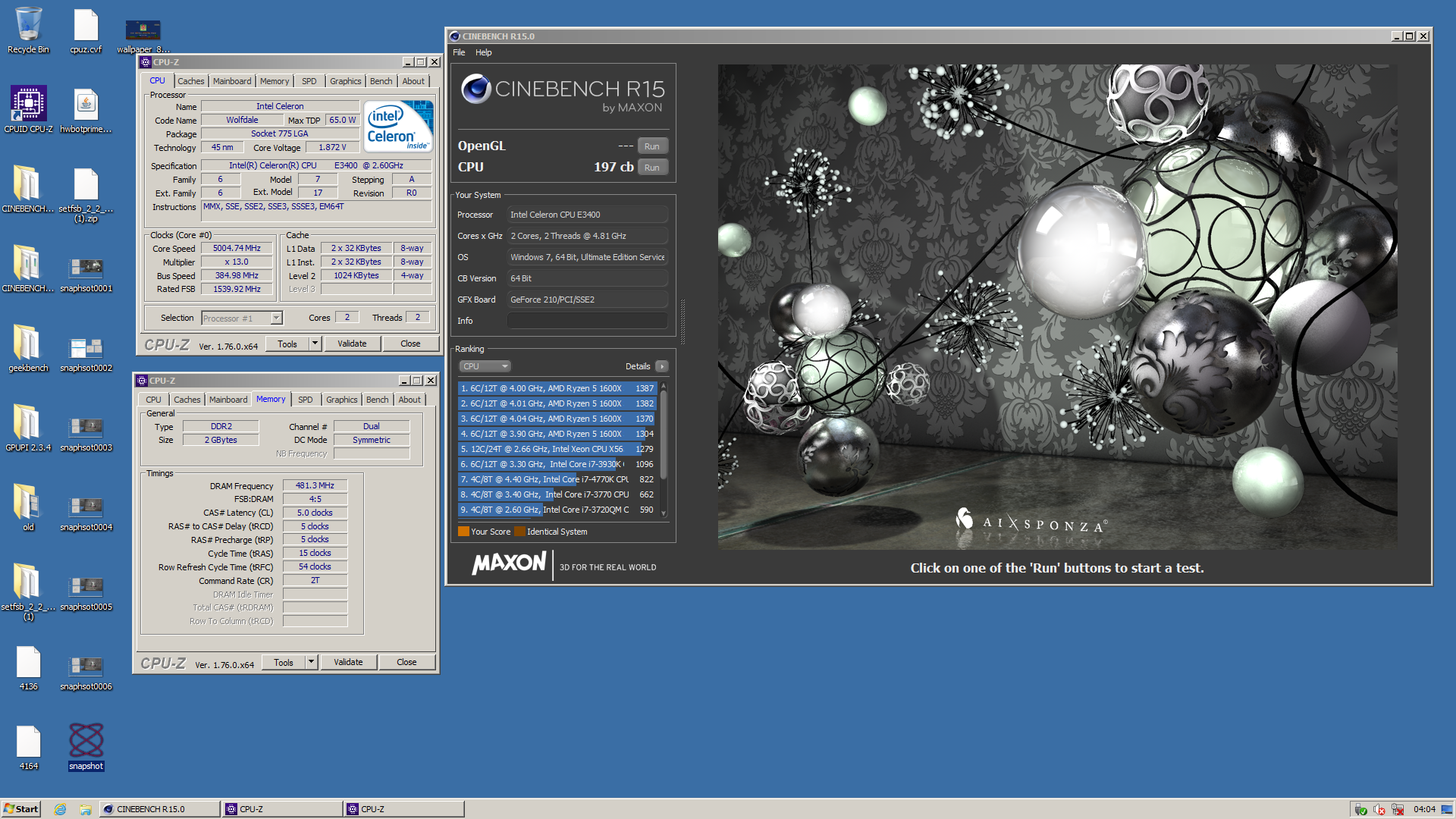Viewport: 1456px width, 819px height.
Task: Click Validate in the lower CPU-Z window
Action: coord(348,662)
